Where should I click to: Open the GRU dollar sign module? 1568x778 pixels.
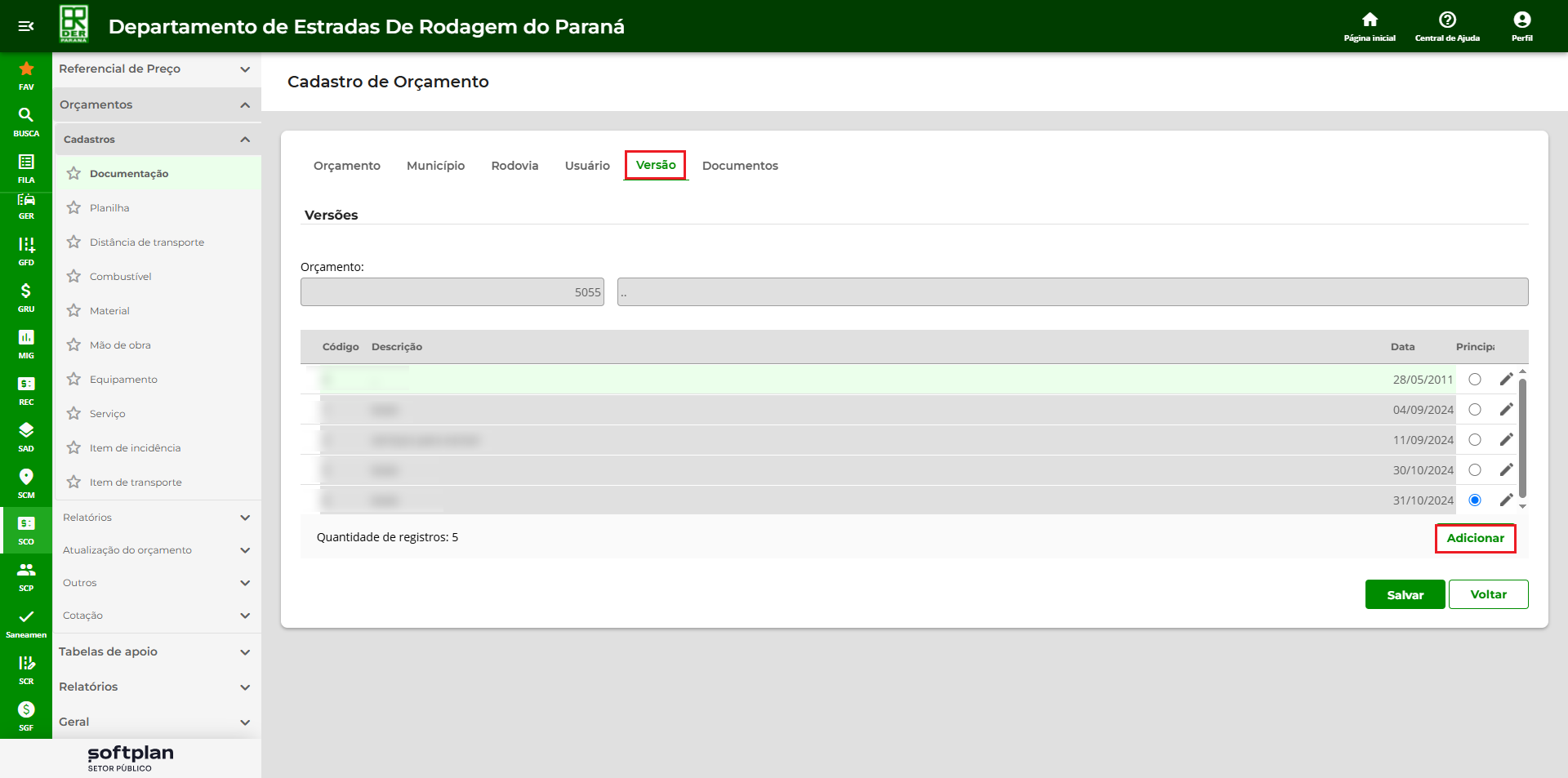click(x=26, y=291)
